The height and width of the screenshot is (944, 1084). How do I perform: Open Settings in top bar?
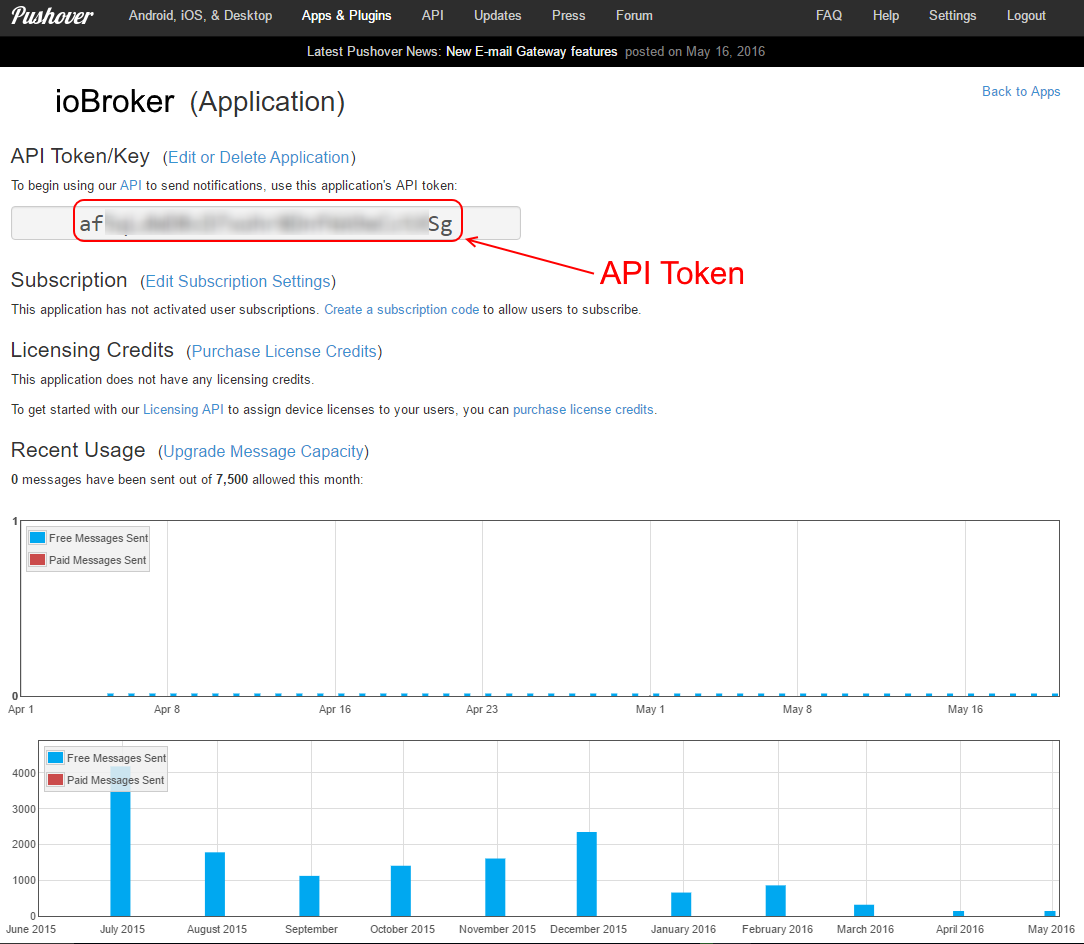click(x=953, y=15)
